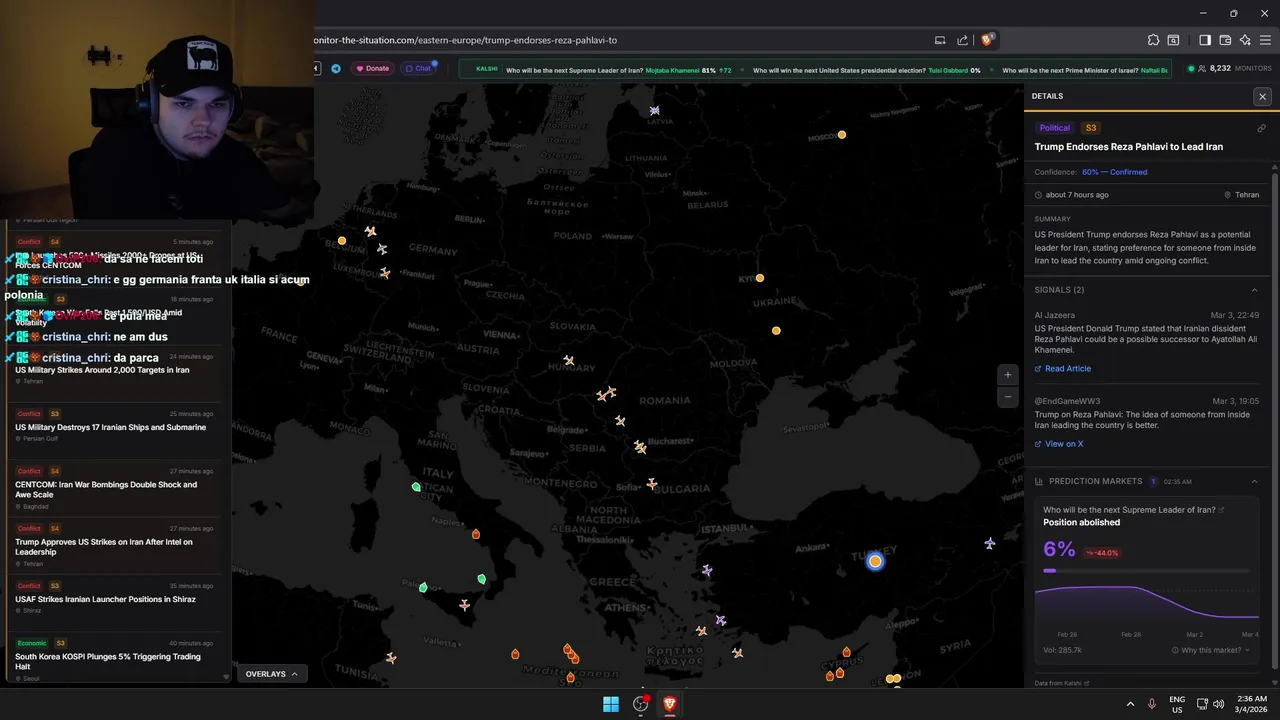The height and width of the screenshot is (720, 1280).
Task: Click the selected Turkey event marker
Action: tap(875, 562)
